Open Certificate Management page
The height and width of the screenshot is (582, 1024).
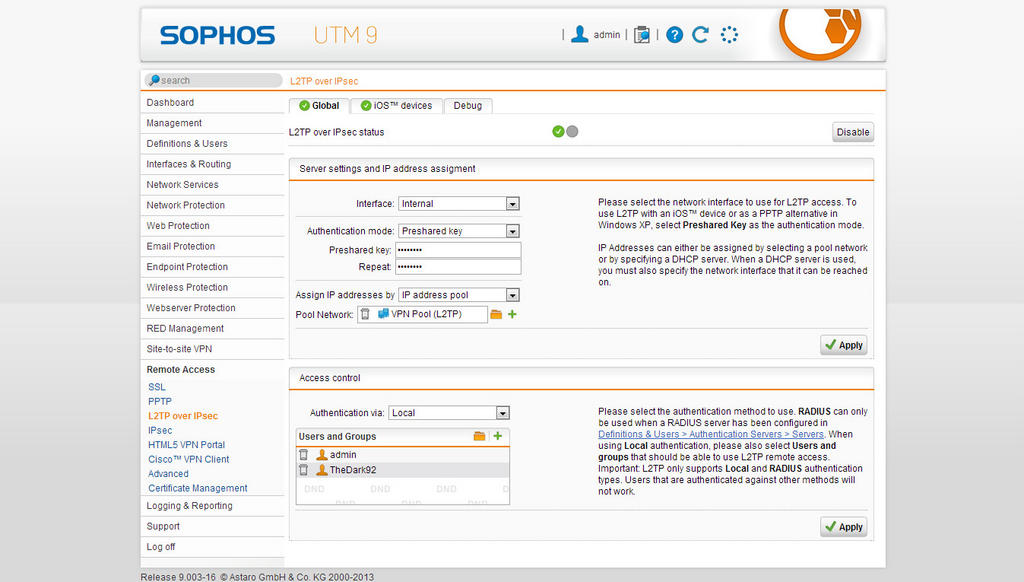point(197,489)
